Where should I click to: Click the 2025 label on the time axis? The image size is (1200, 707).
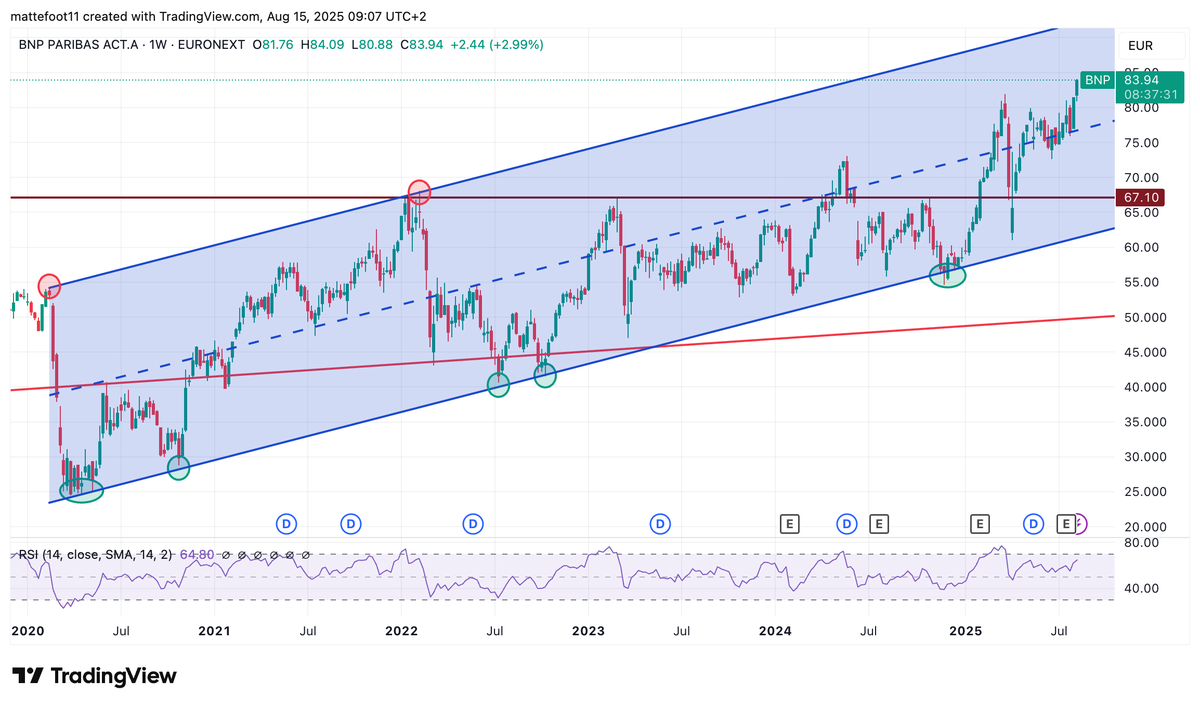(964, 631)
